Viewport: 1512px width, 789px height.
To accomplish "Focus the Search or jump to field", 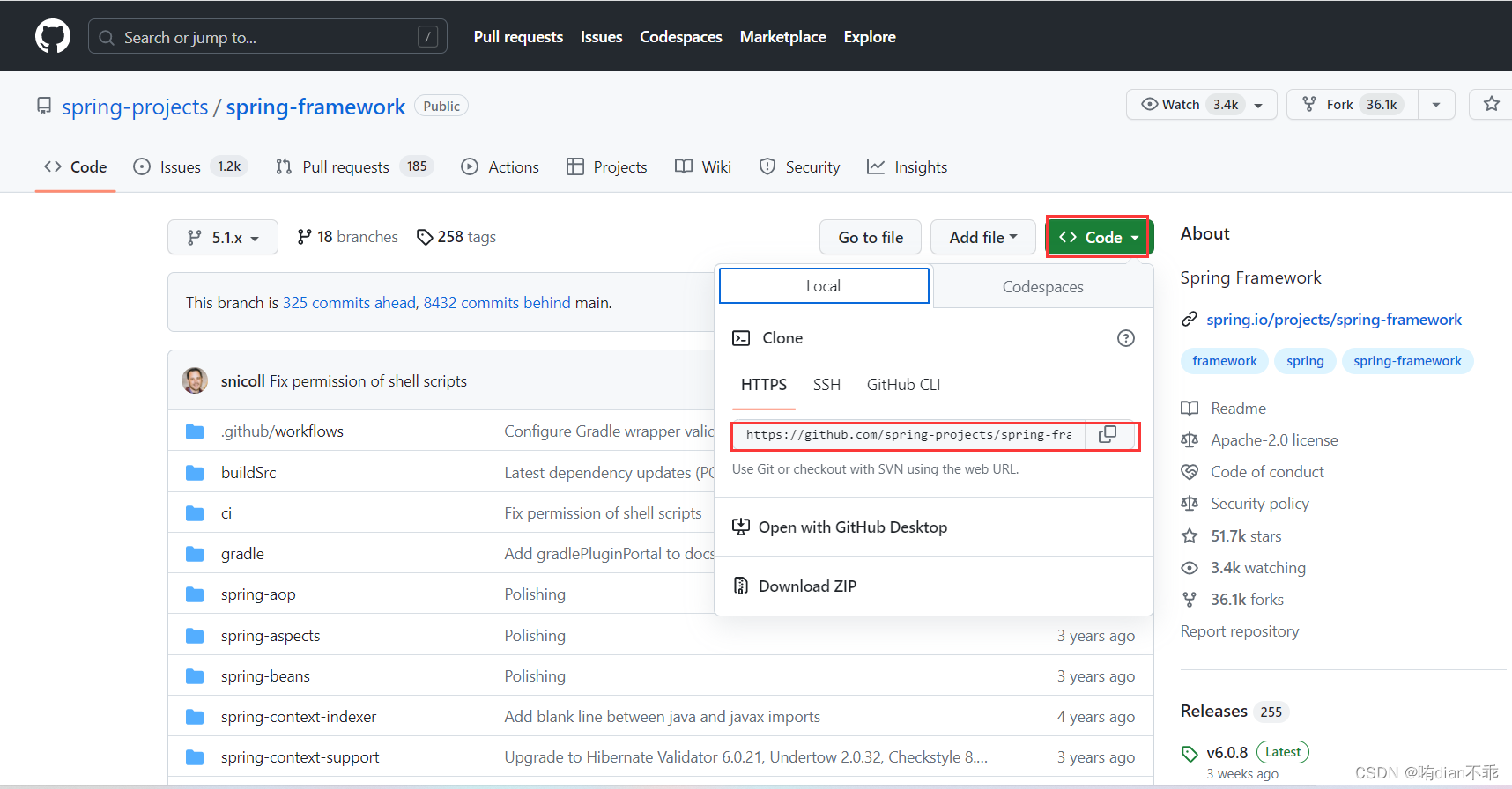I will [x=268, y=37].
